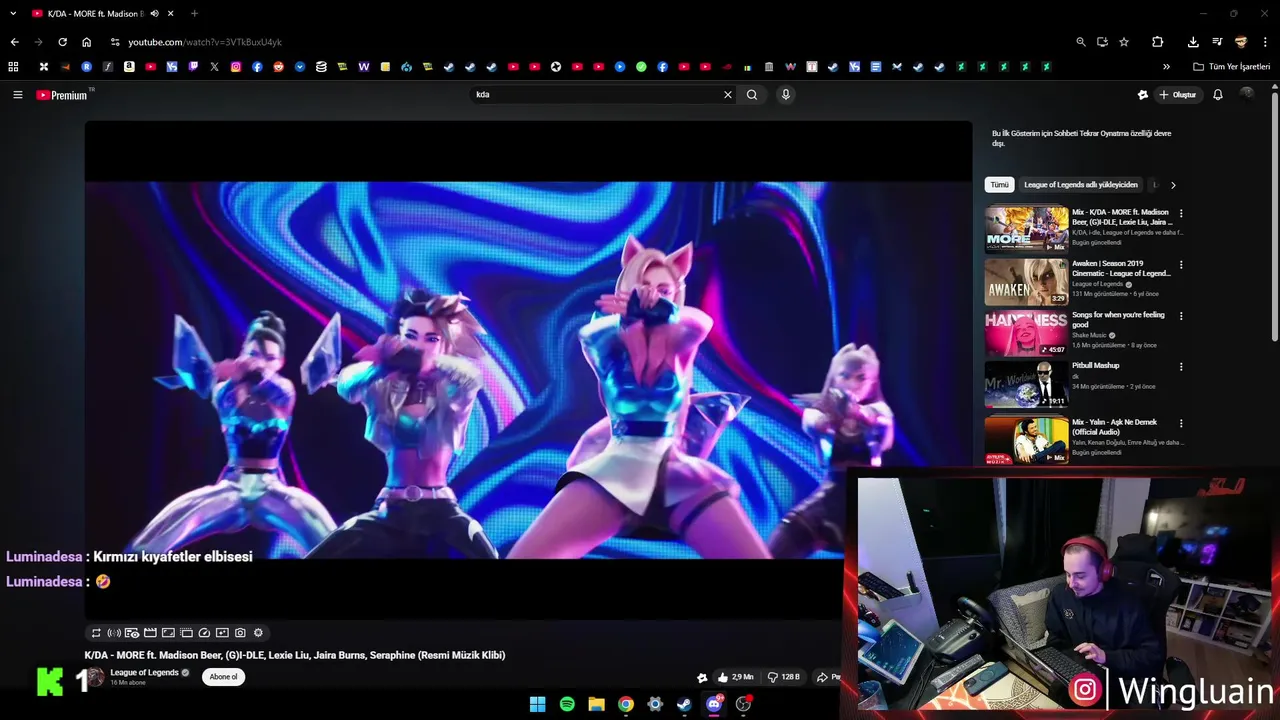Dislike the video (128 B)
Viewport: 1280px width, 720px height.
click(784, 677)
